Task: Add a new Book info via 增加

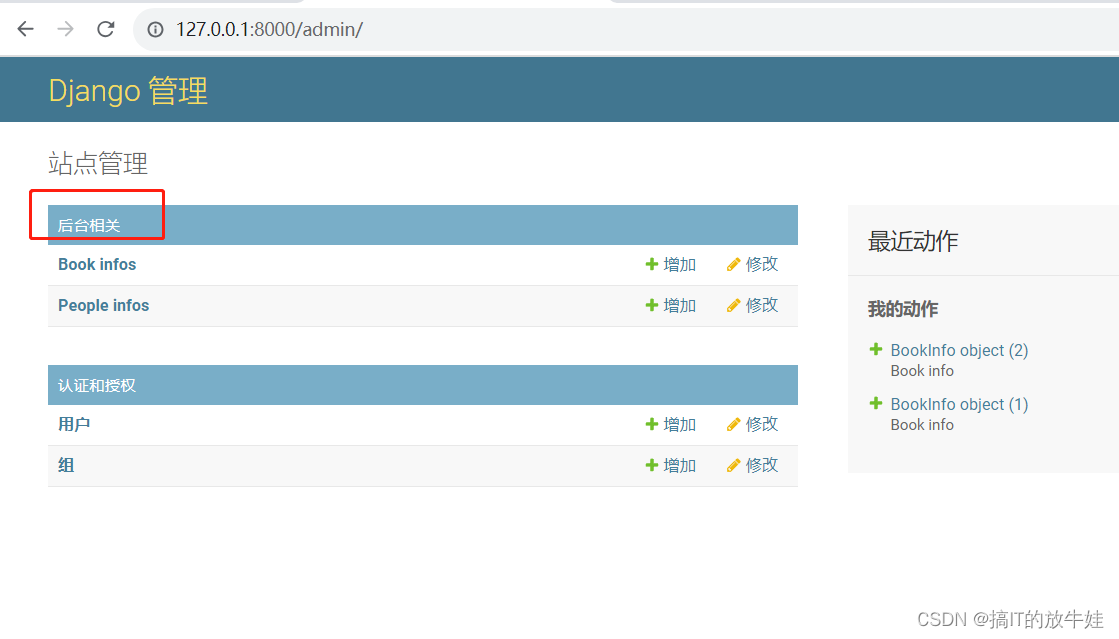Action: coord(671,264)
